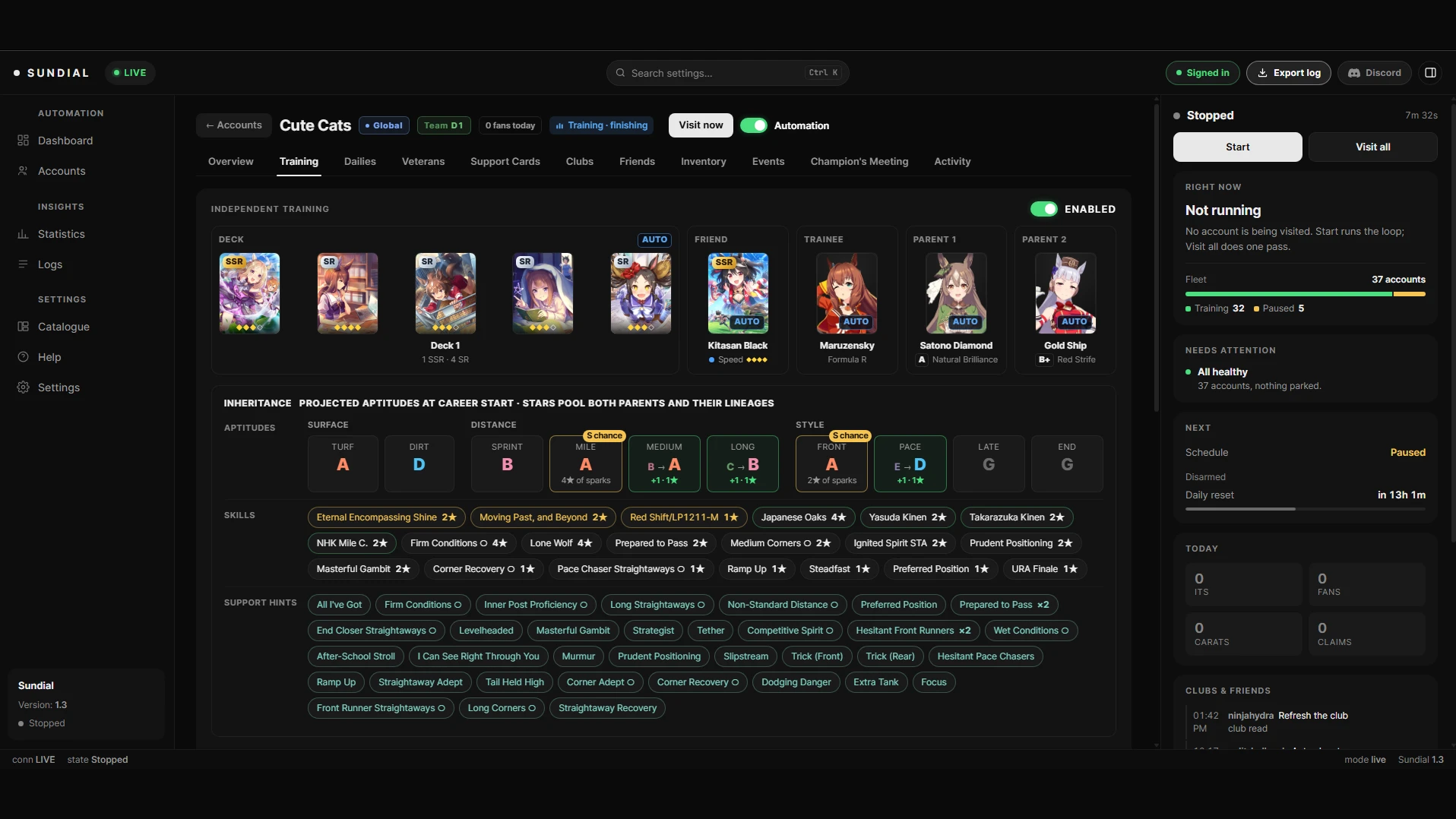Click the Visit all button

pyautogui.click(x=1372, y=147)
